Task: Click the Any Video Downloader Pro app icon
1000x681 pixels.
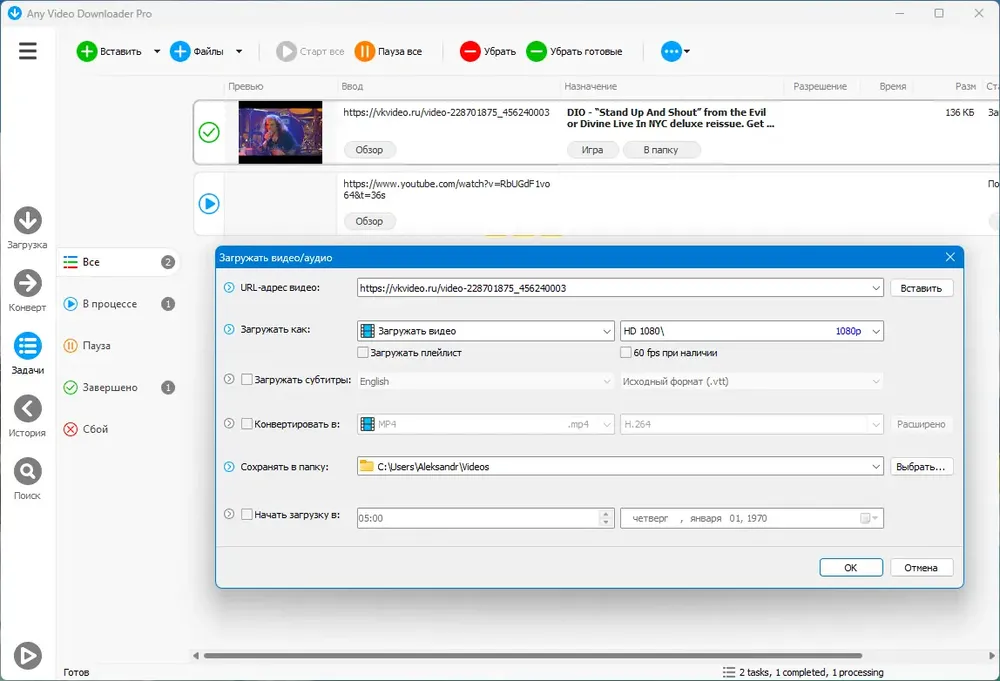Action: pos(14,13)
